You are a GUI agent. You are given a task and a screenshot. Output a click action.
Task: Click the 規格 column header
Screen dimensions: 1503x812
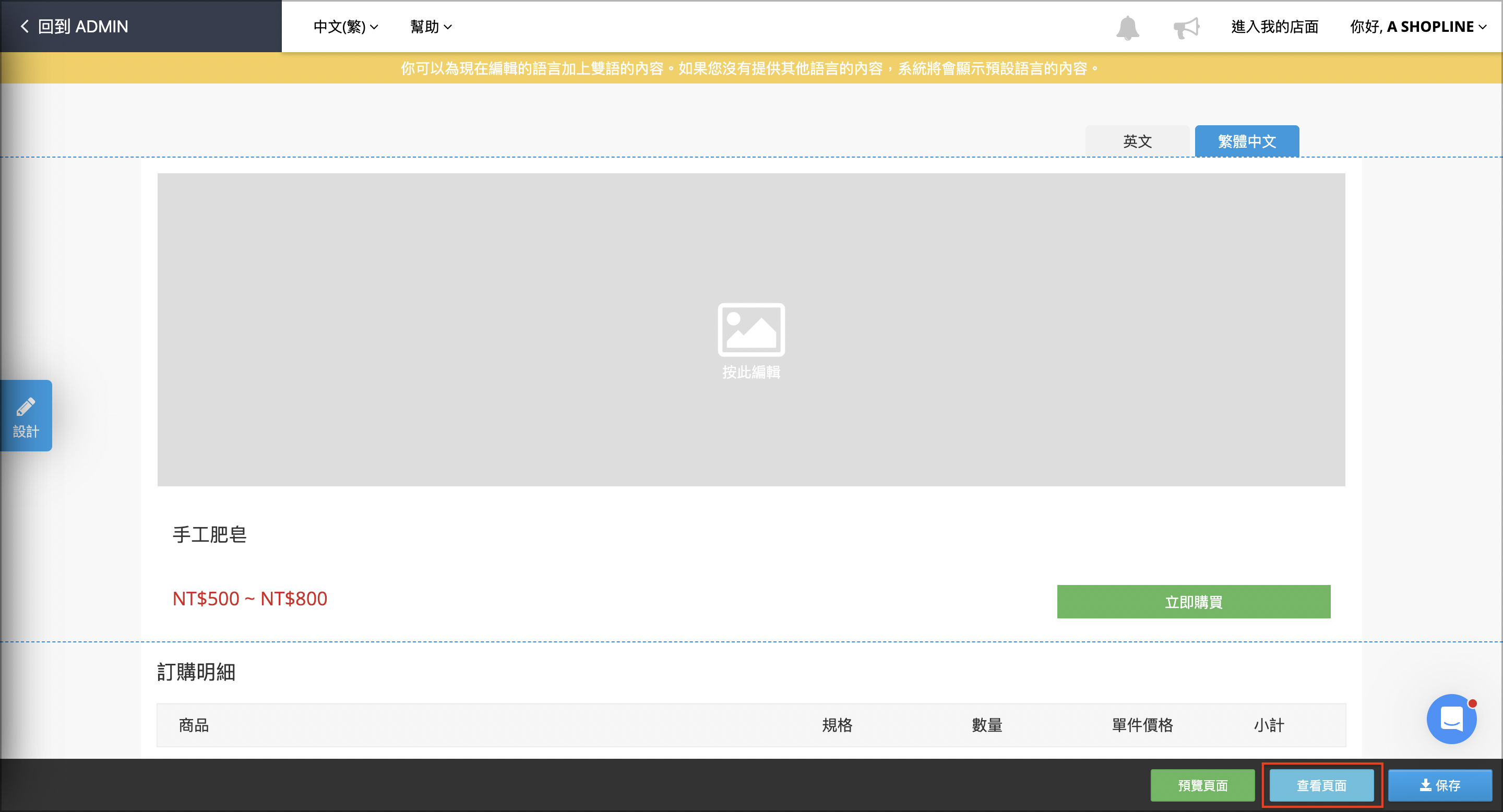[x=837, y=725]
